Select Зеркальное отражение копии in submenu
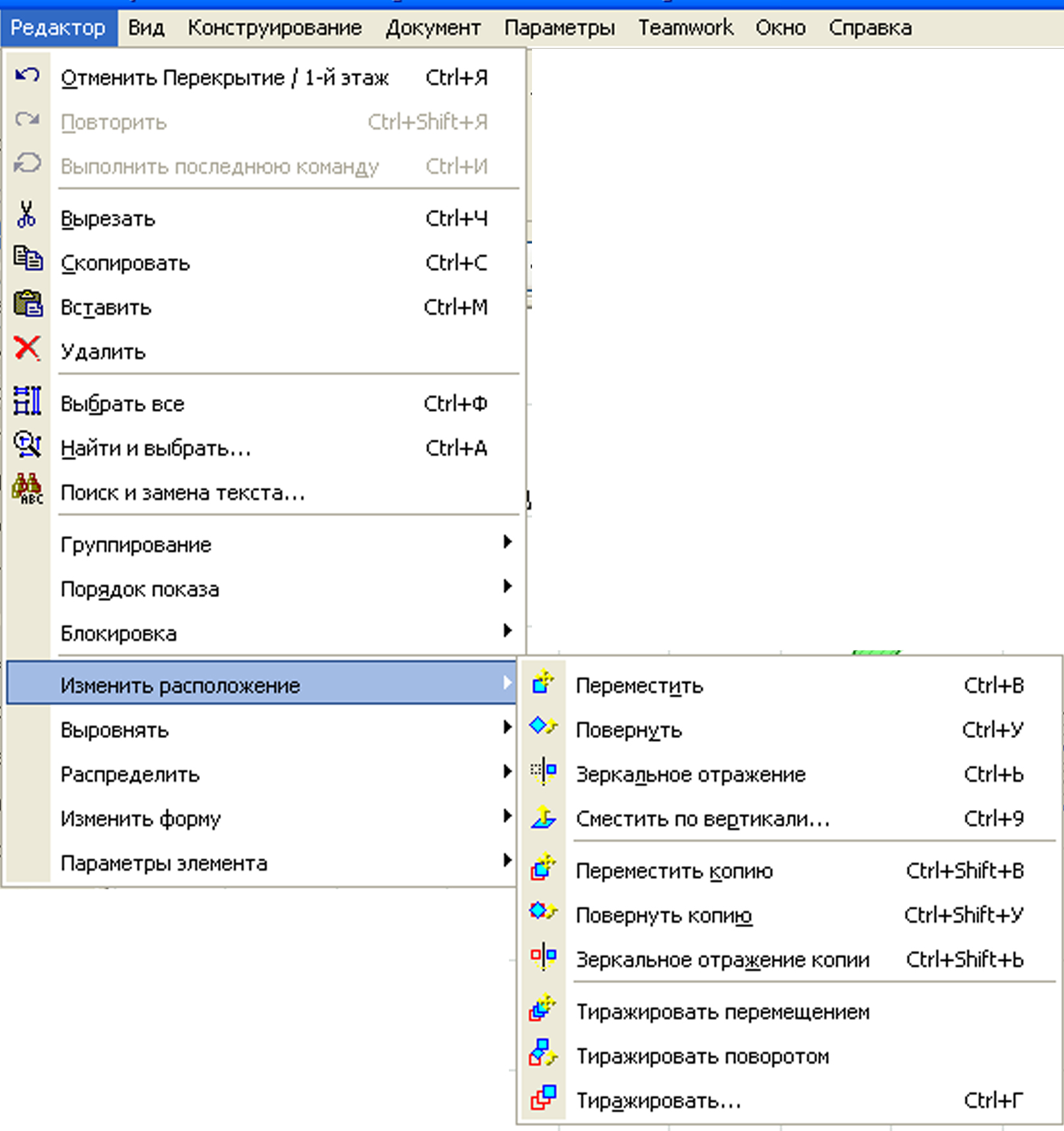1064x1131 pixels. pyautogui.click(x=791, y=960)
